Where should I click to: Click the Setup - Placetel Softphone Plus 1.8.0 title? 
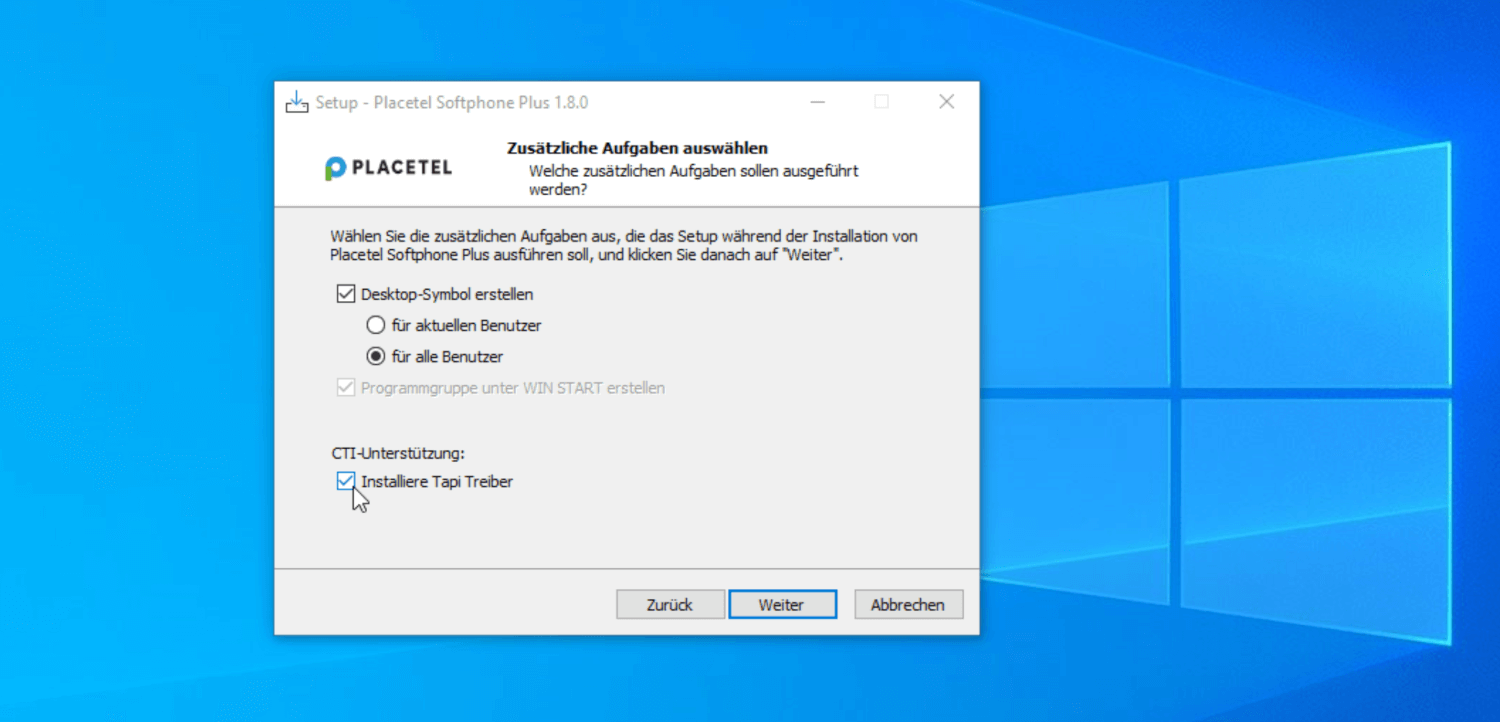[x=452, y=102]
